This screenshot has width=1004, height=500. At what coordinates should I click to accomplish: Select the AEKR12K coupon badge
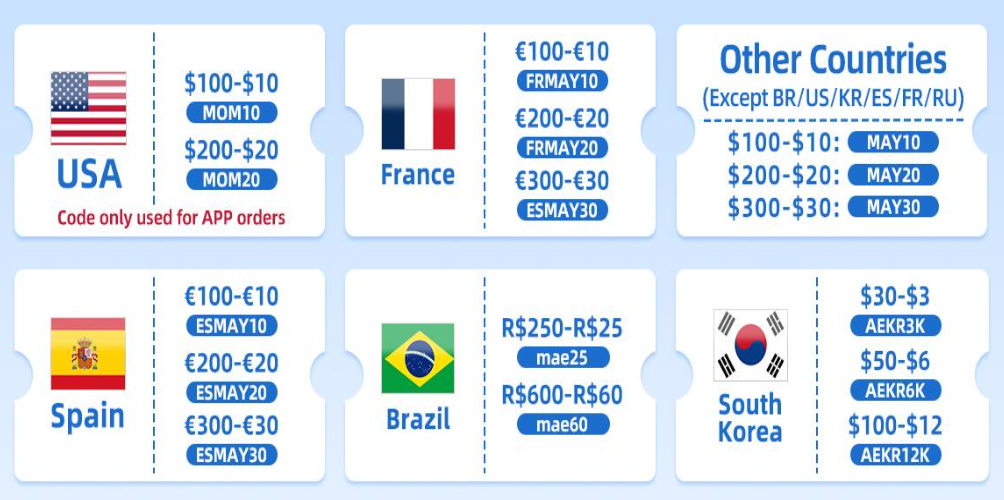pos(895,455)
